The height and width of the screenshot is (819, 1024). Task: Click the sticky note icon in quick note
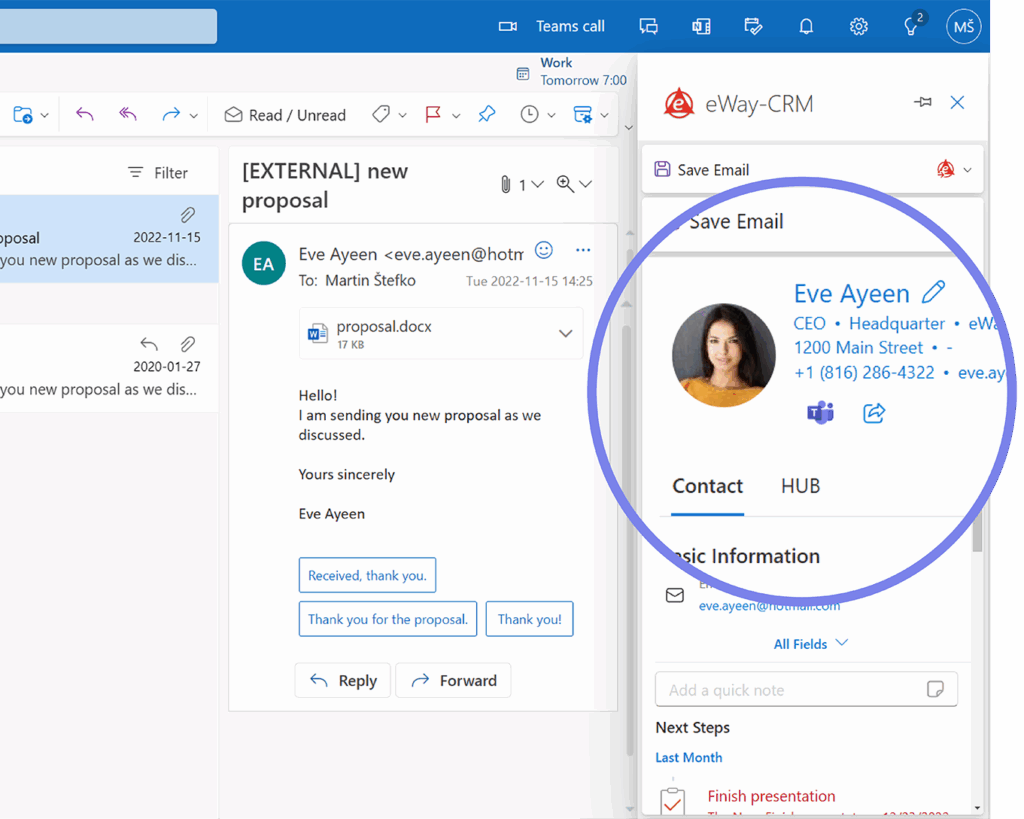pyautogui.click(x=935, y=689)
